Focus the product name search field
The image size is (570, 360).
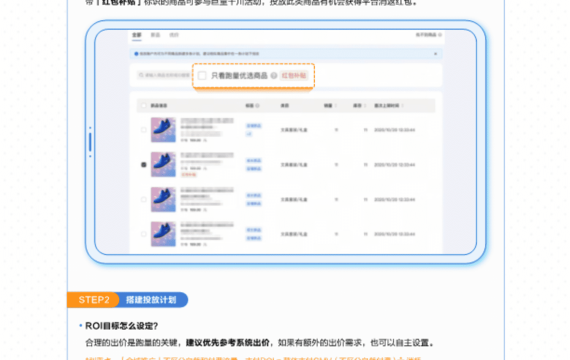(164, 75)
